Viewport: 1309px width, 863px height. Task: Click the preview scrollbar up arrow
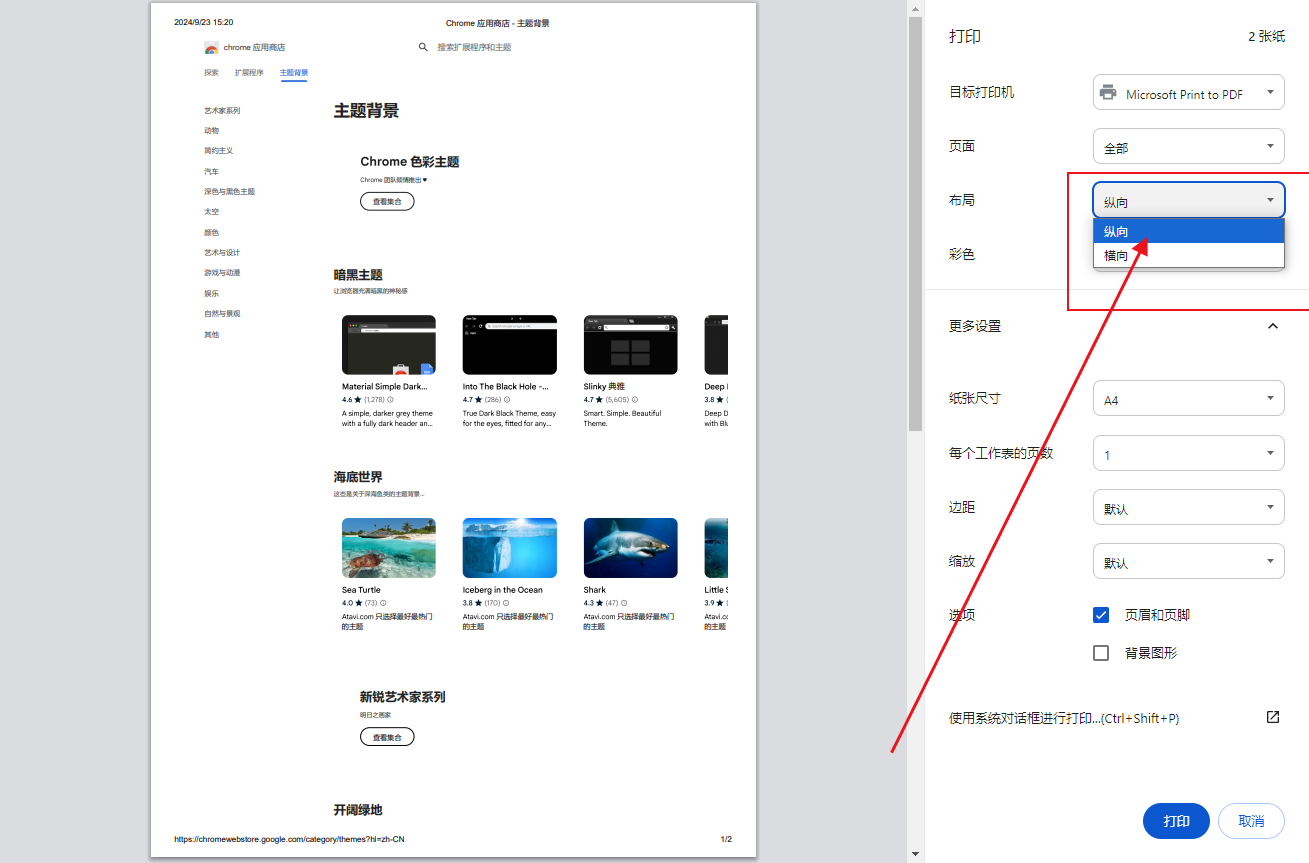click(915, 8)
